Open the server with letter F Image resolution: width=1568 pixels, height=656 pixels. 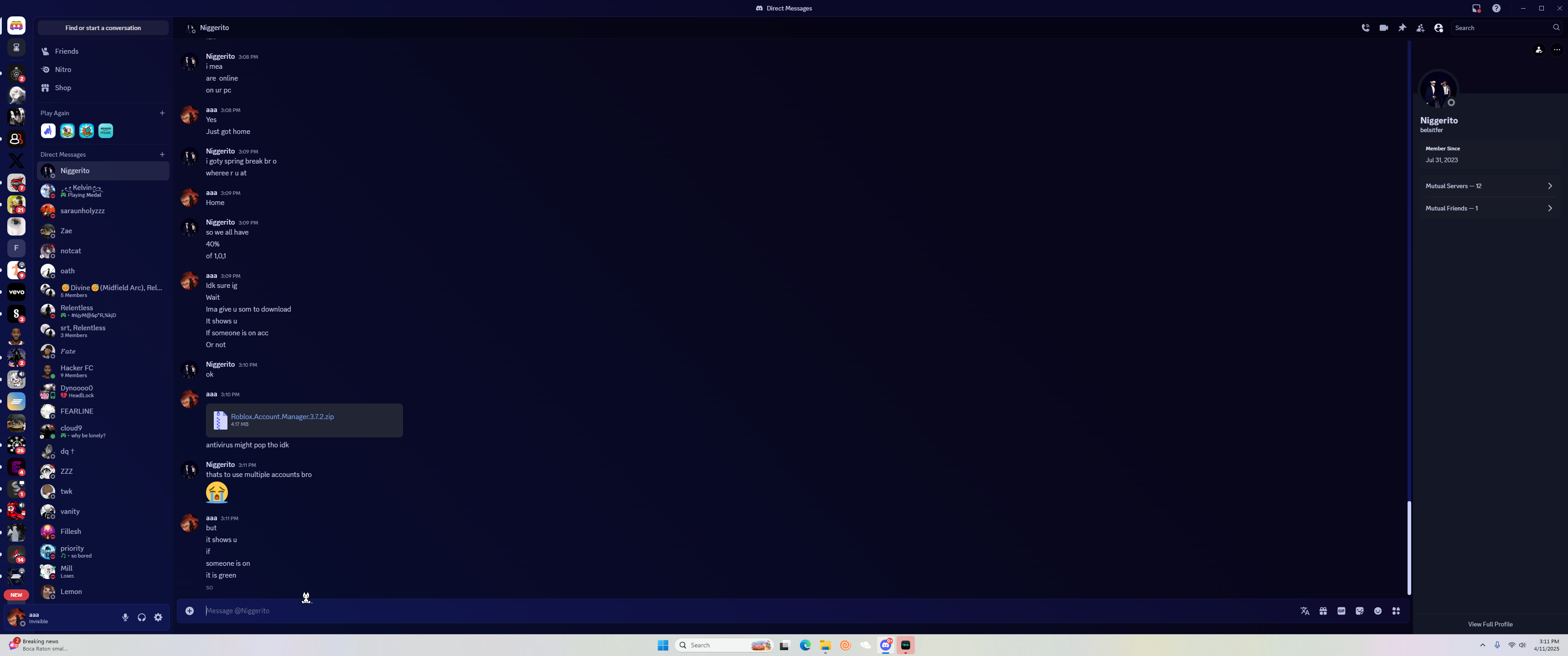pos(16,248)
